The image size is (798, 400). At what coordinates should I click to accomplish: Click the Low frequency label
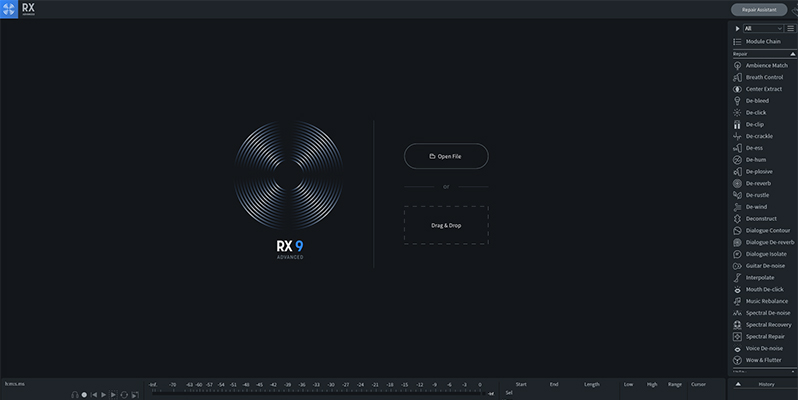pyautogui.click(x=629, y=384)
